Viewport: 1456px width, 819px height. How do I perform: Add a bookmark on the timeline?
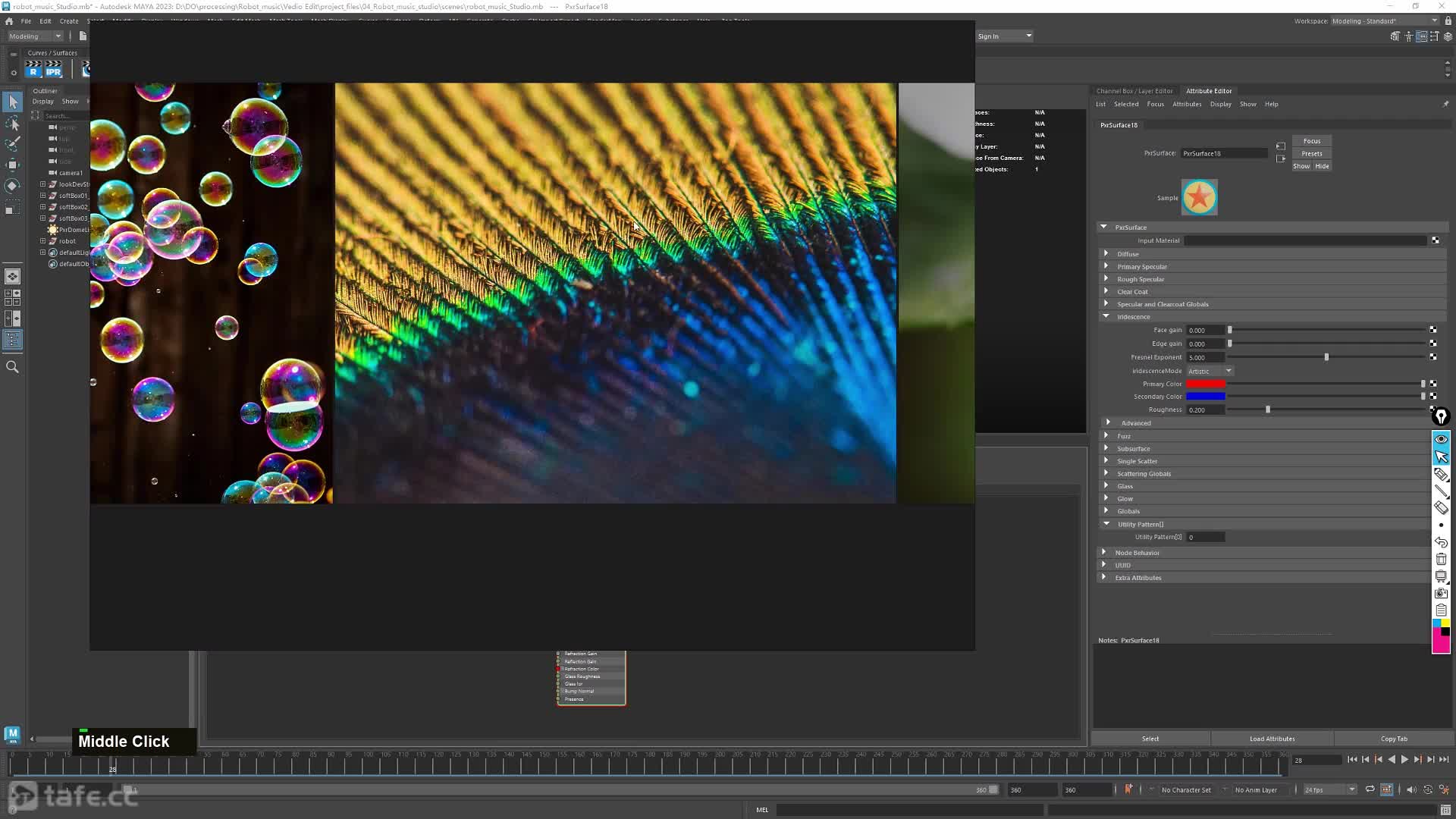click(1128, 789)
